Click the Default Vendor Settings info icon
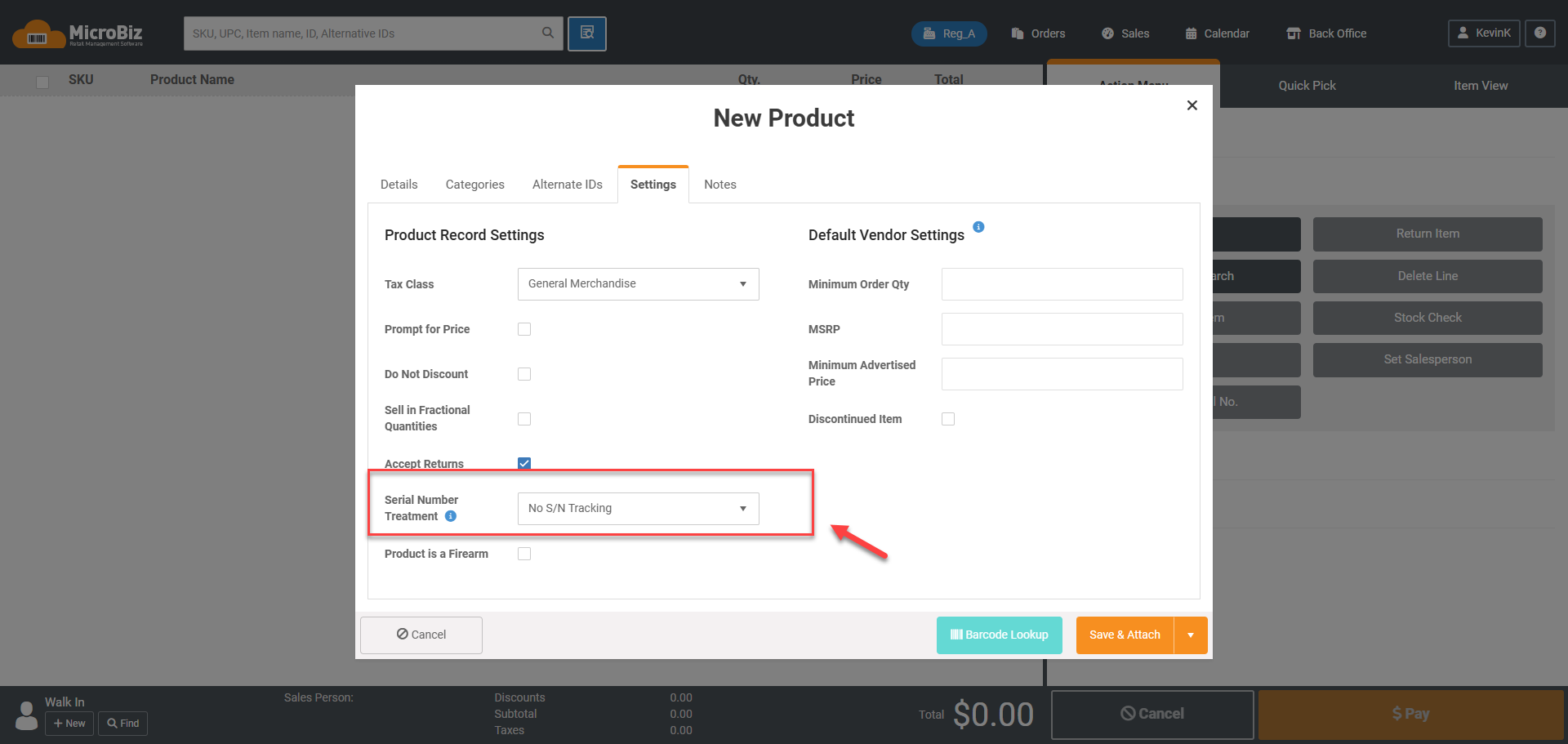1568x744 pixels. coord(978,227)
